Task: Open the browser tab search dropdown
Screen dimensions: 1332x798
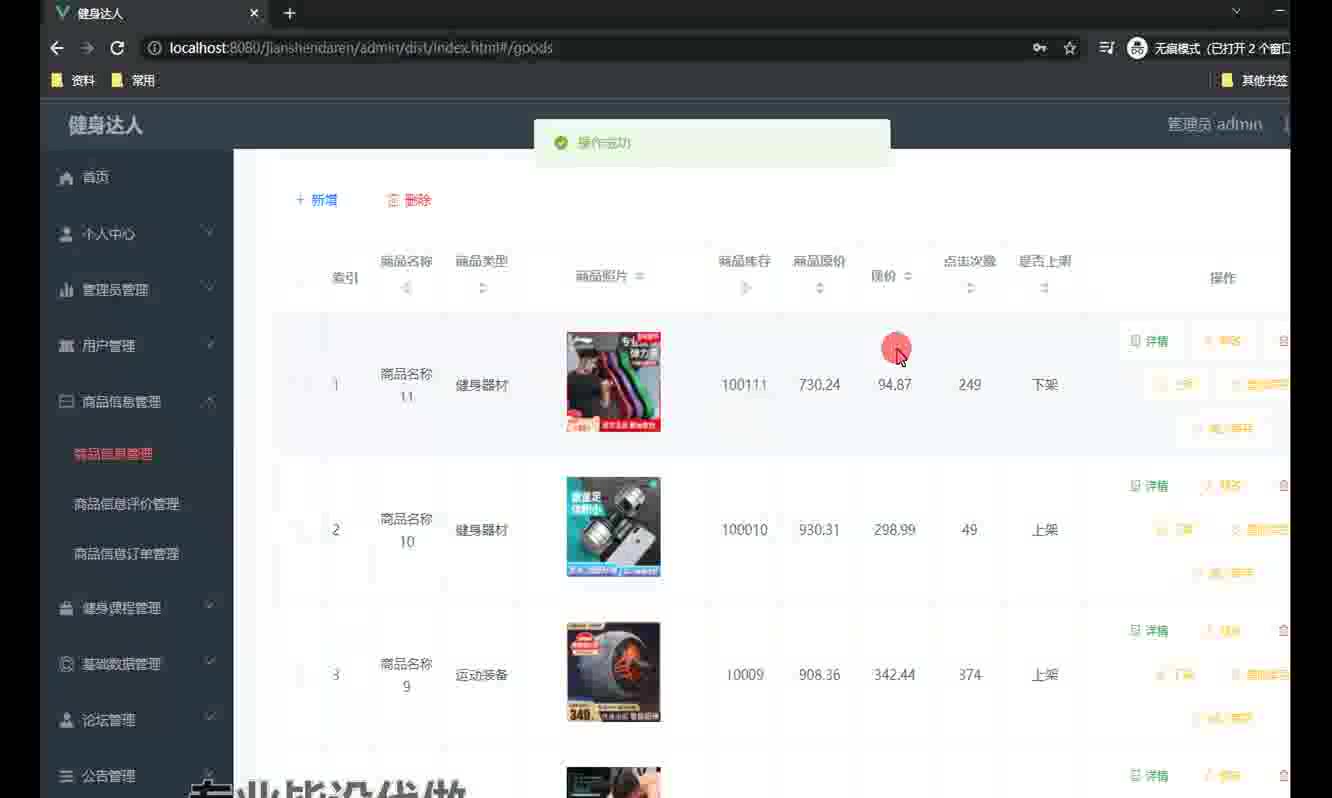Action: [1236, 12]
